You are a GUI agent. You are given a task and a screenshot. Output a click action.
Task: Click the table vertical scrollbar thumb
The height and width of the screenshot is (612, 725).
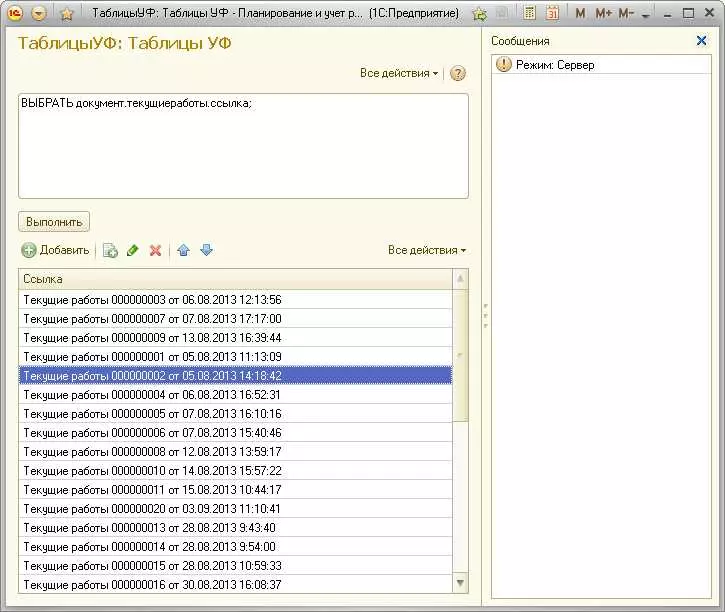point(460,355)
